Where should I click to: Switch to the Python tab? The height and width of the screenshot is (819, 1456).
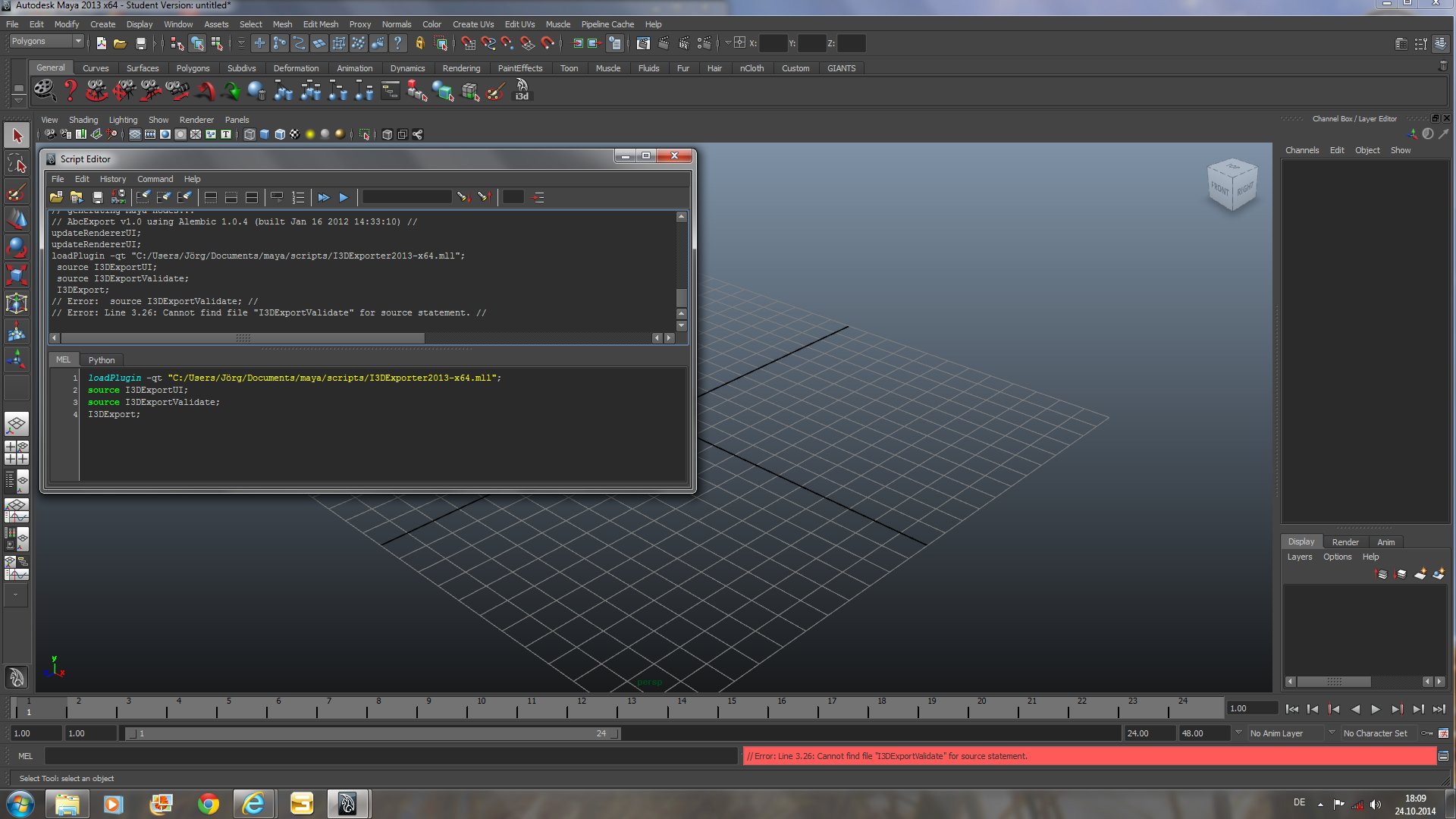(x=101, y=360)
